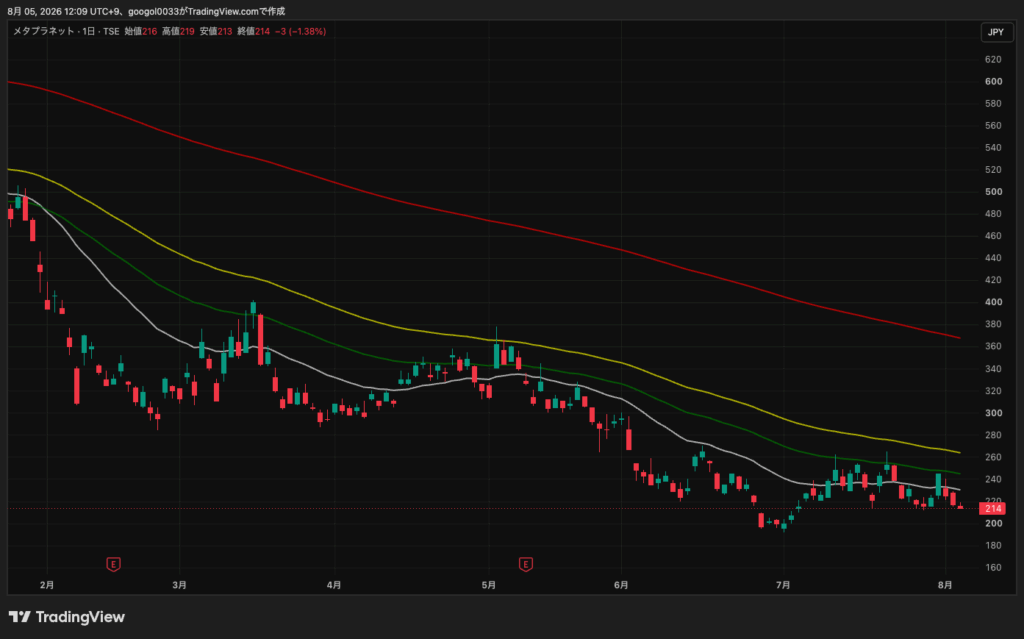Open the earnings E marker in May
1024x639 pixels.
coord(526,564)
